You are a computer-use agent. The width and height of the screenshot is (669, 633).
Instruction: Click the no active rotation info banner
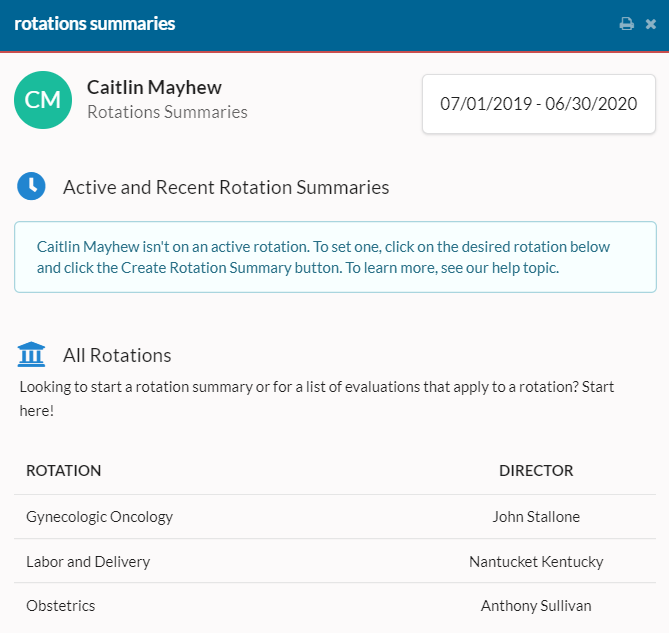(335, 257)
